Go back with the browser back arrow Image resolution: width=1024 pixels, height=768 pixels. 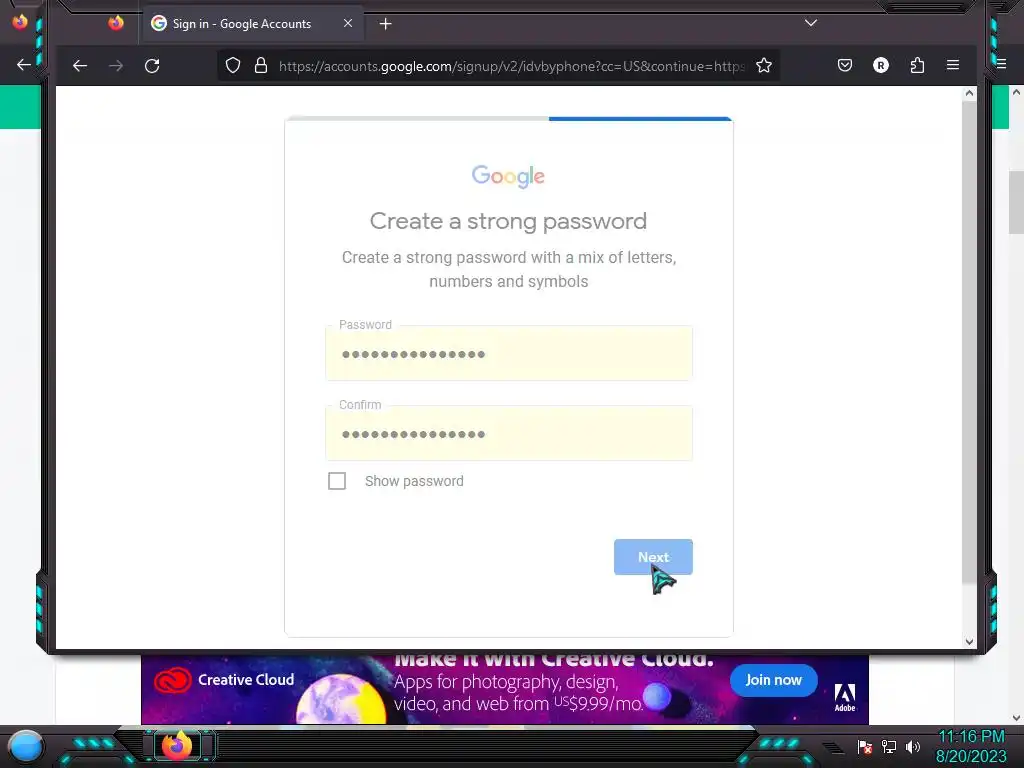[x=80, y=65]
